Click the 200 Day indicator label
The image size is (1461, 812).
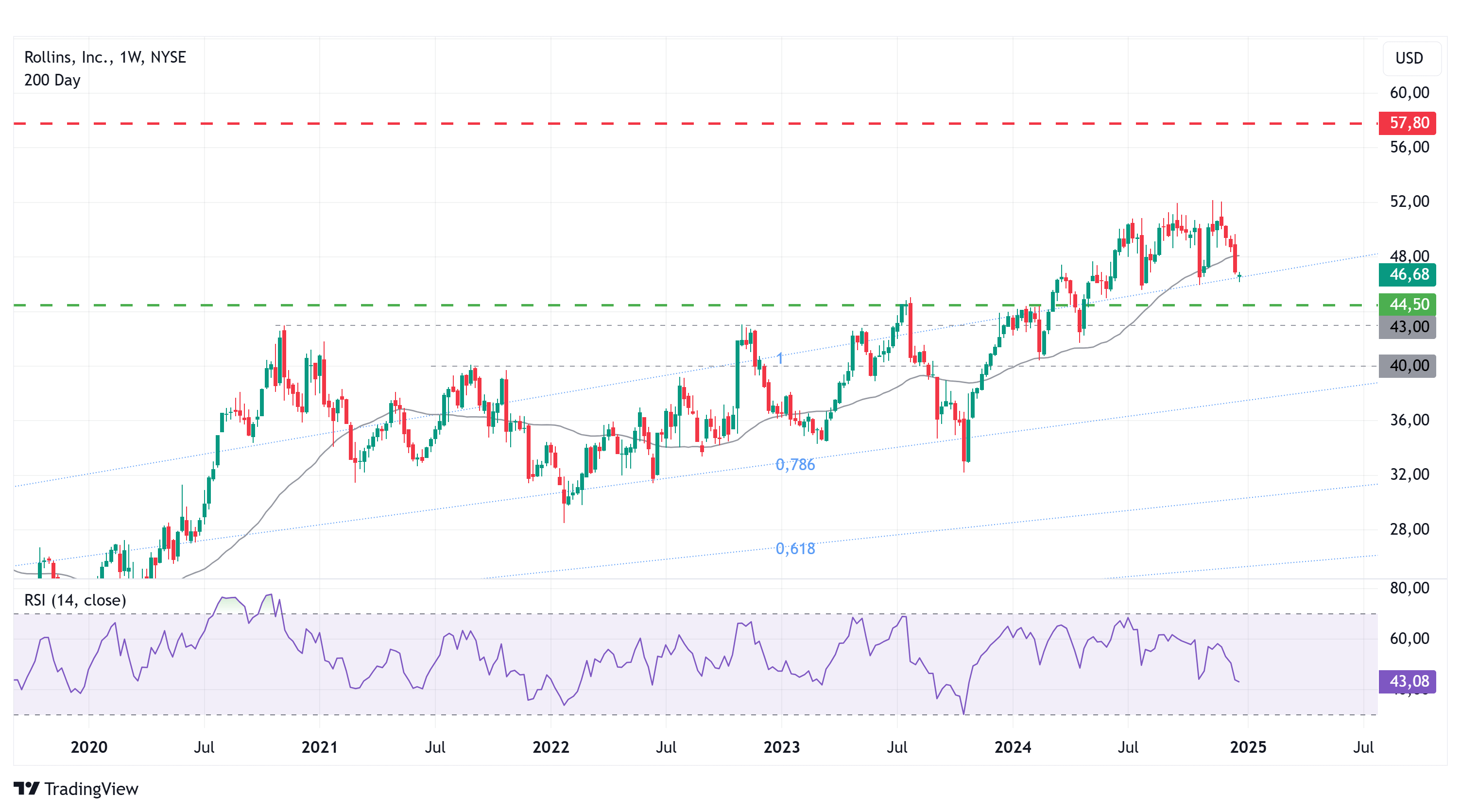click(52, 80)
